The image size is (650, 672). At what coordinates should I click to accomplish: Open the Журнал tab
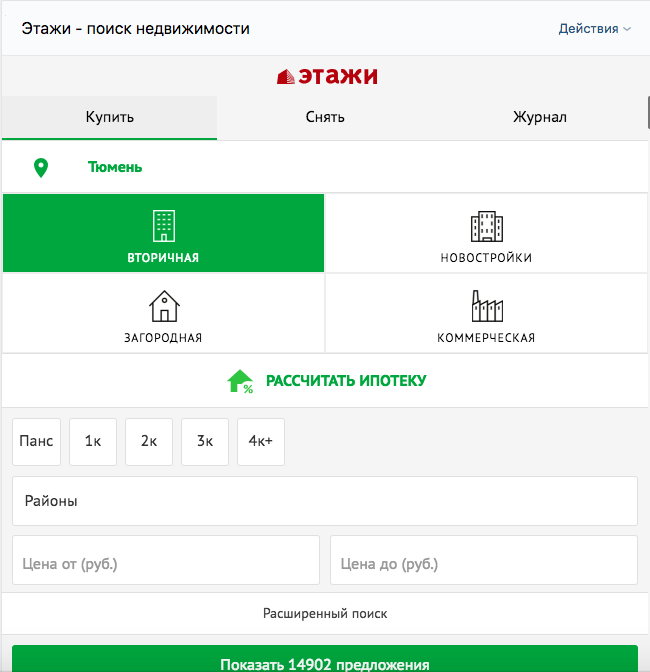tap(540, 117)
